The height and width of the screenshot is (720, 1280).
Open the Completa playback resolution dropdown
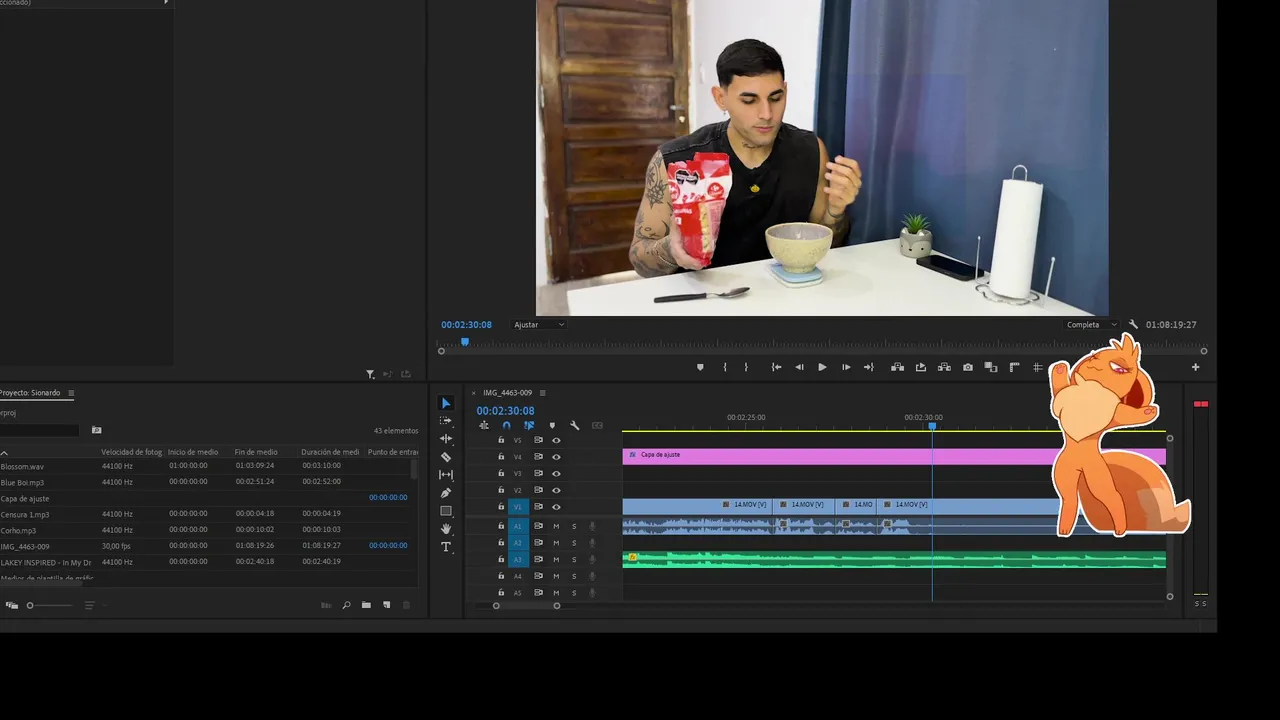[1091, 325]
